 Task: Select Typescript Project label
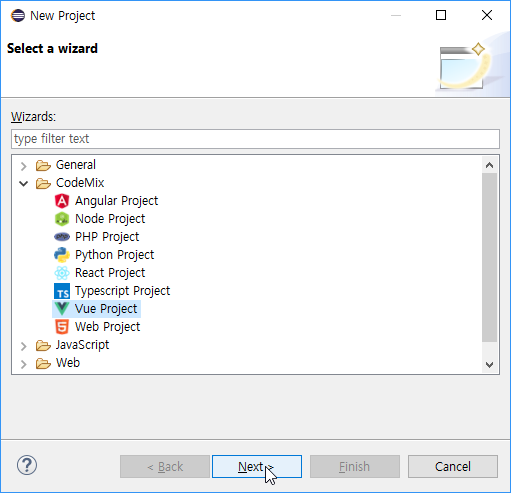122,291
